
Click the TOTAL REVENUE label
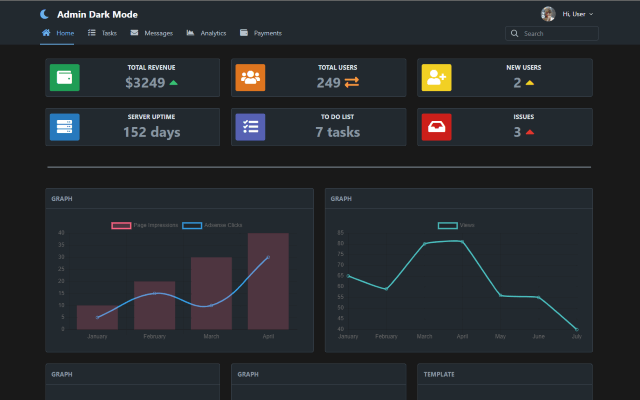click(x=151, y=67)
